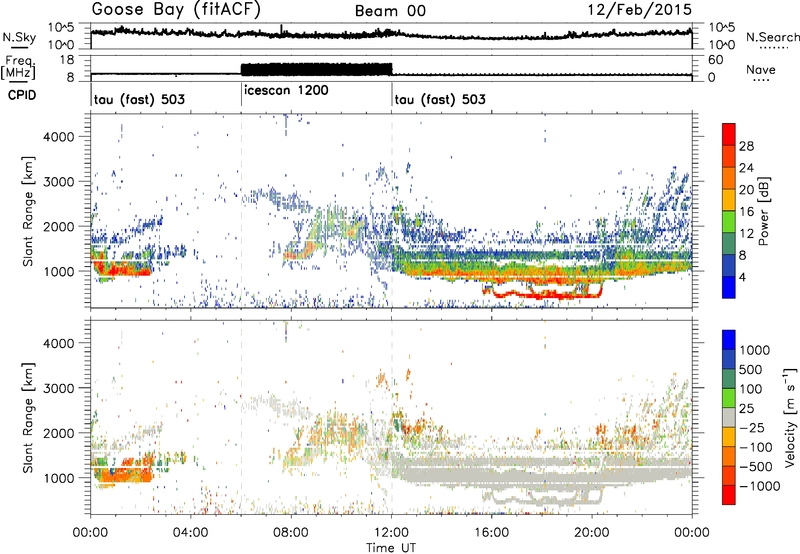Click the power panel 'Slant Range [km]' label
Image resolution: width=800 pixels, height=554 pixels.
point(28,211)
